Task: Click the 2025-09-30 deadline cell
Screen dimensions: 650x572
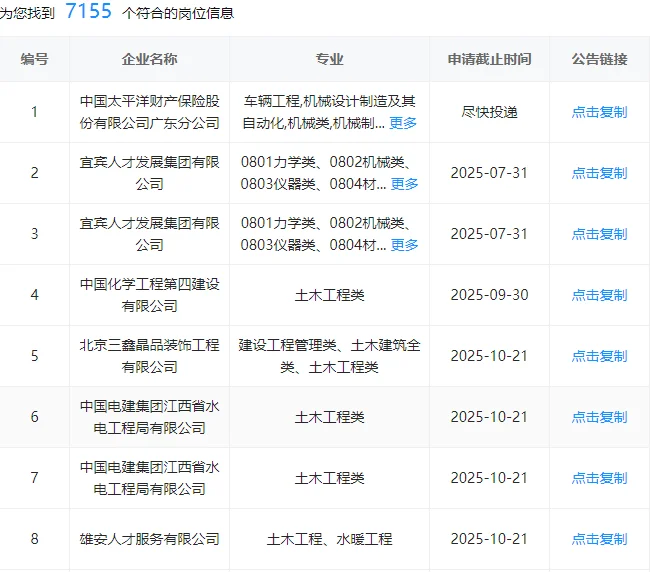Action: [490, 295]
